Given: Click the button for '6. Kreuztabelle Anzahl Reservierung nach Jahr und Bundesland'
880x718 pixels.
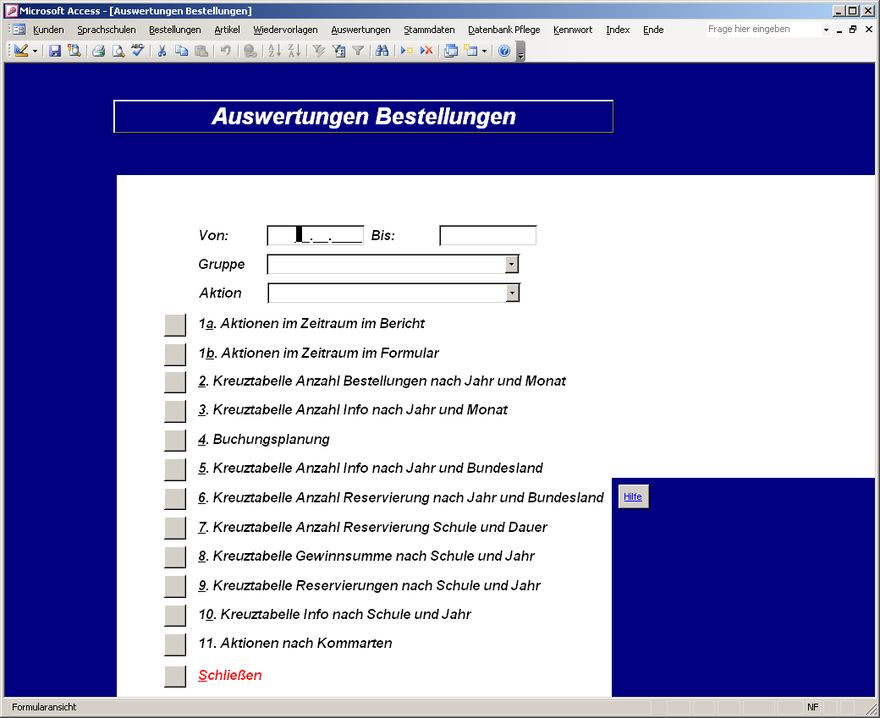Looking at the screenshot, I should 175,499.
